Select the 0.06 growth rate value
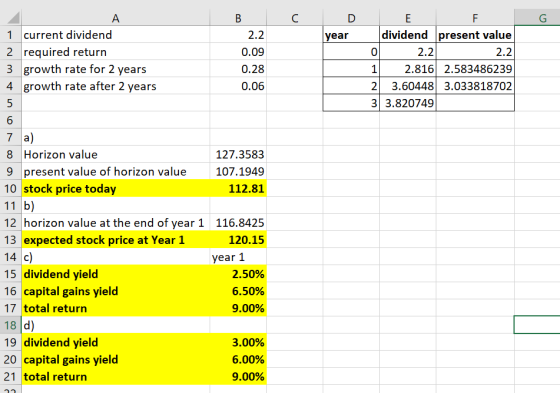The image size is (560, 393). 238,86
